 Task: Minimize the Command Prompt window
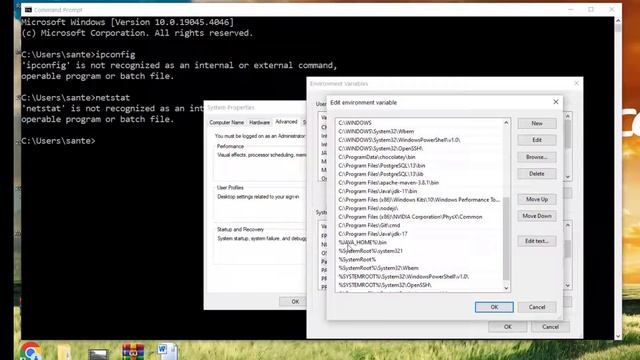pos(571,9)
